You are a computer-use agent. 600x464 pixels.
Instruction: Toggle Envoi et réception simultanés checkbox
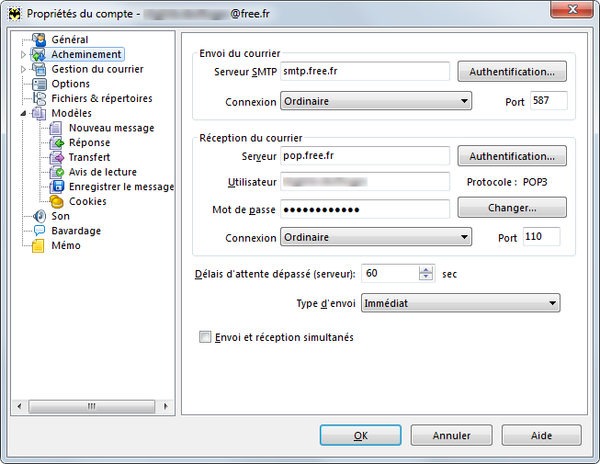click(205, 337)
